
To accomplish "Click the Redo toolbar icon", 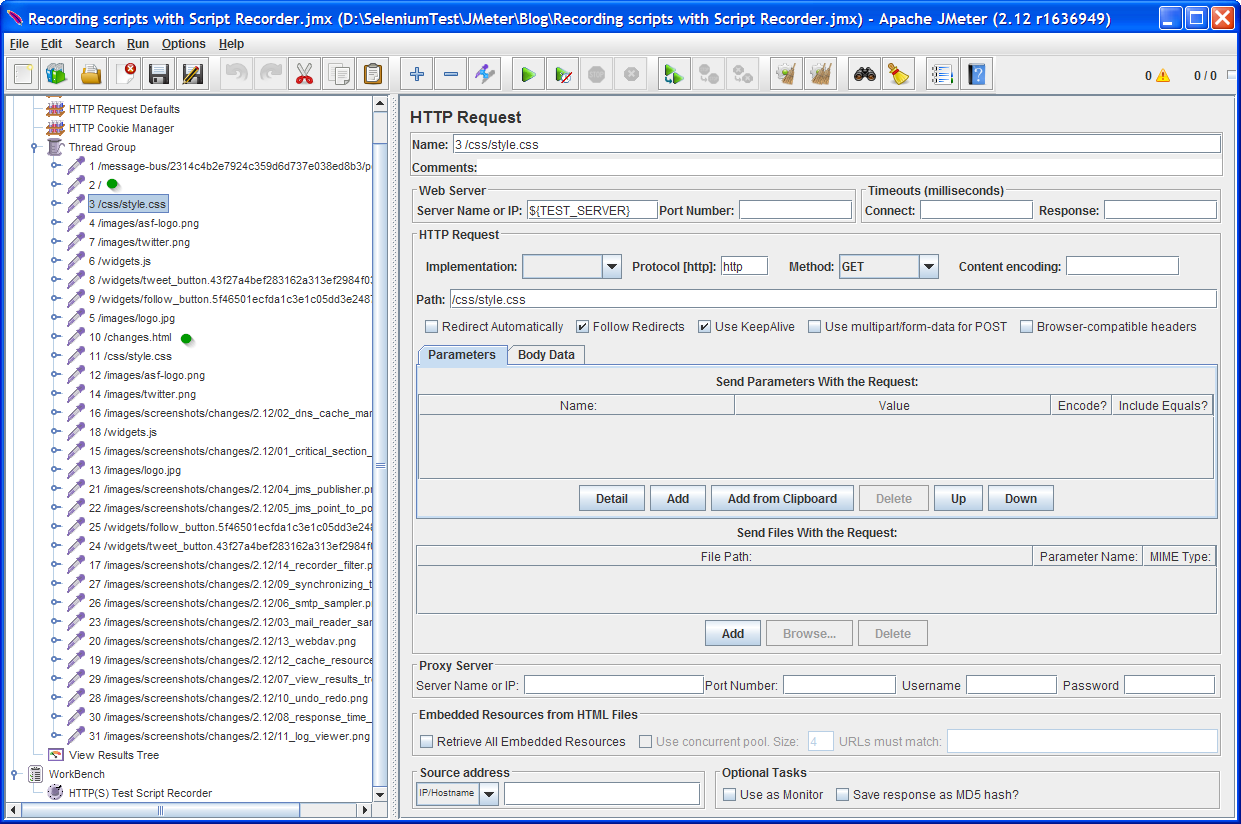I will click(x=271, y=74).
